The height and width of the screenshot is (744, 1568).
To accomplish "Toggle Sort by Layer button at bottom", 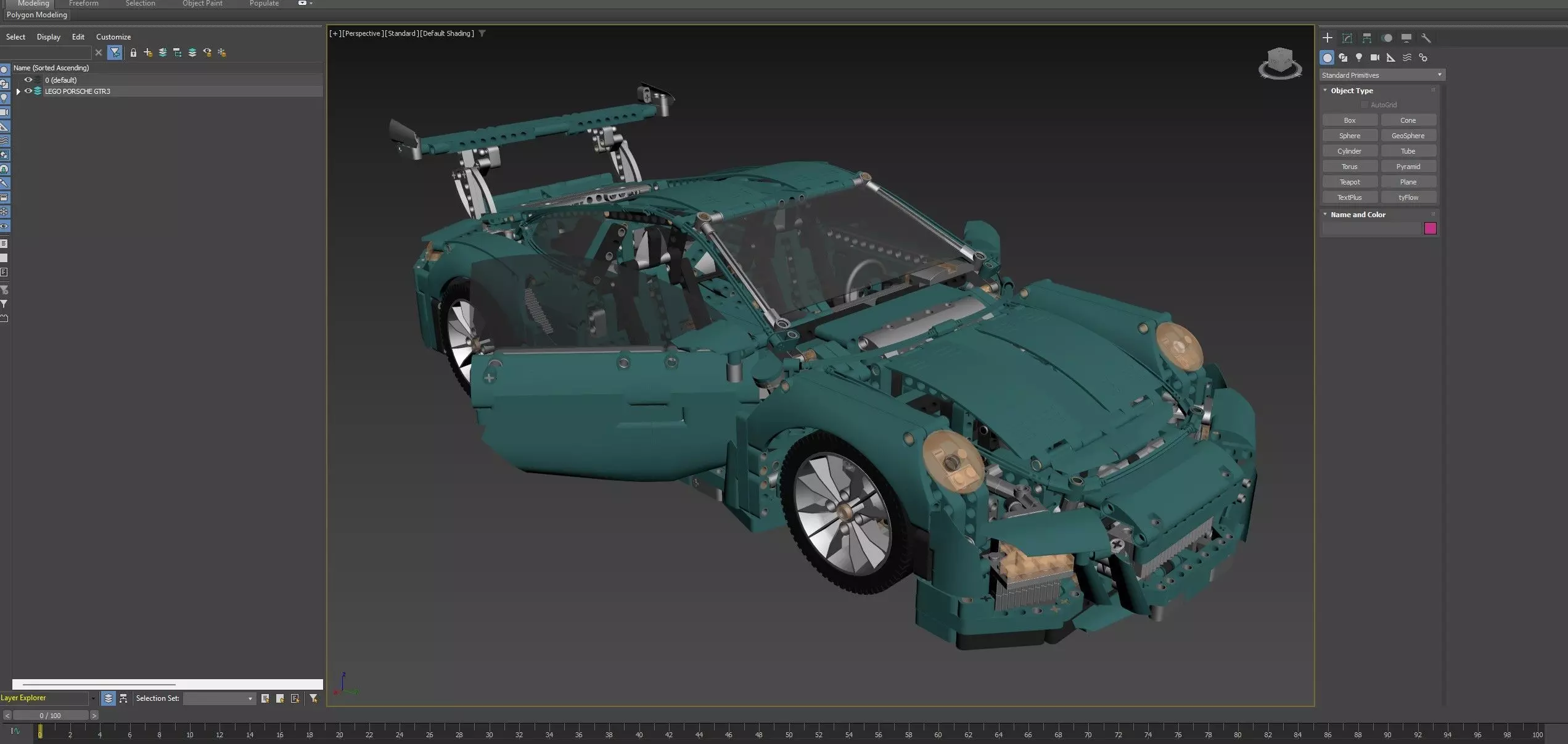I will coord(109,698).
